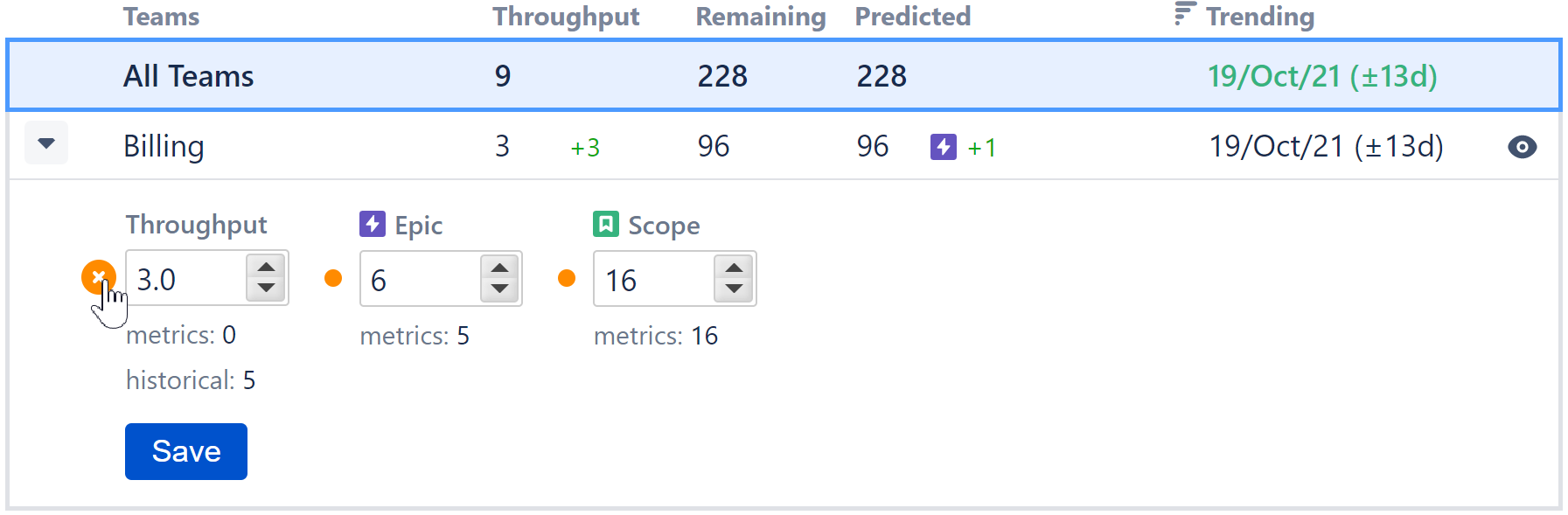Click the orange dot before the Scope field

(567, 278)
